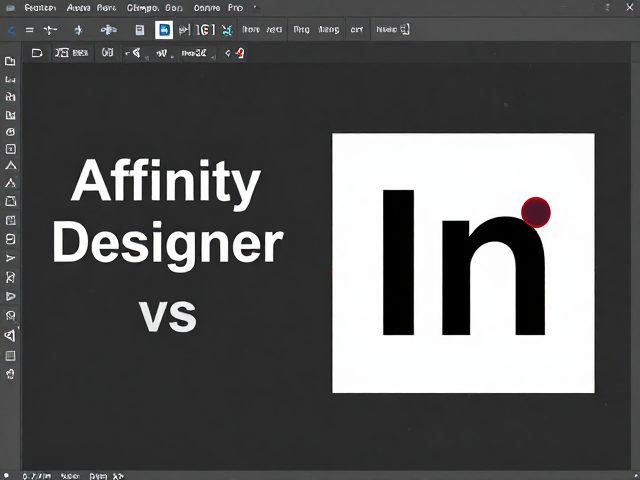
Task: Click the bracketed 1[E] toolbar icon
Action: coord(205,29)
